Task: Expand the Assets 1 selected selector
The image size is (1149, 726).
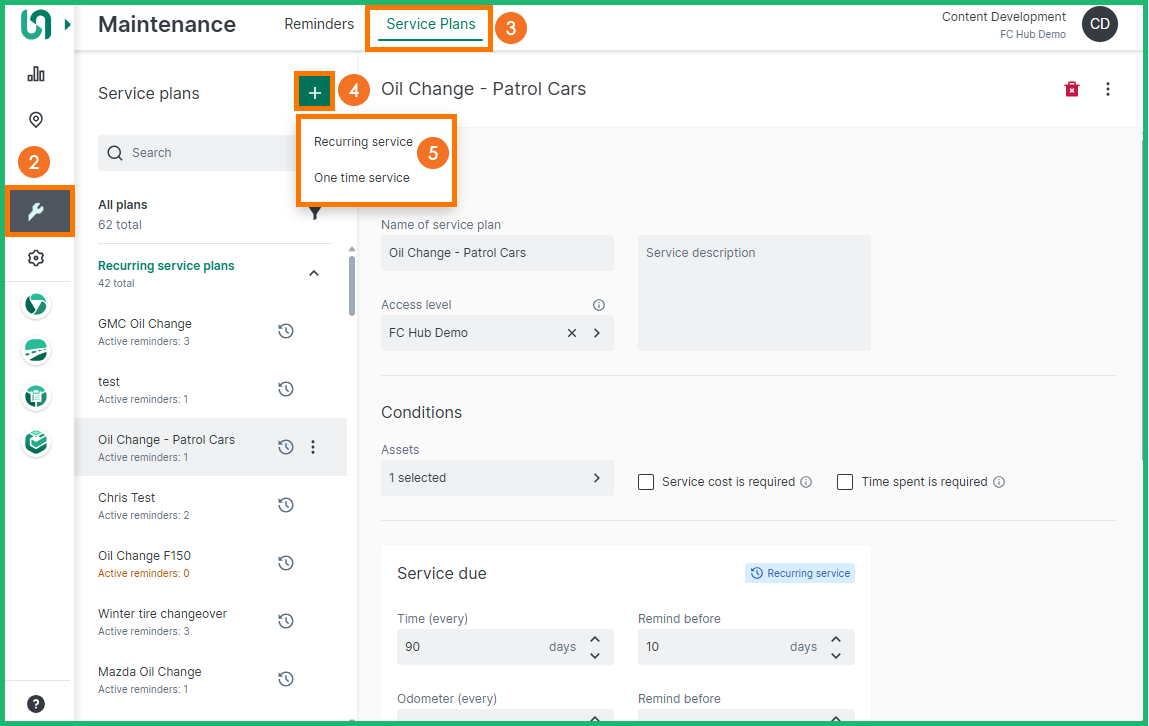Action: pos(596,478)
